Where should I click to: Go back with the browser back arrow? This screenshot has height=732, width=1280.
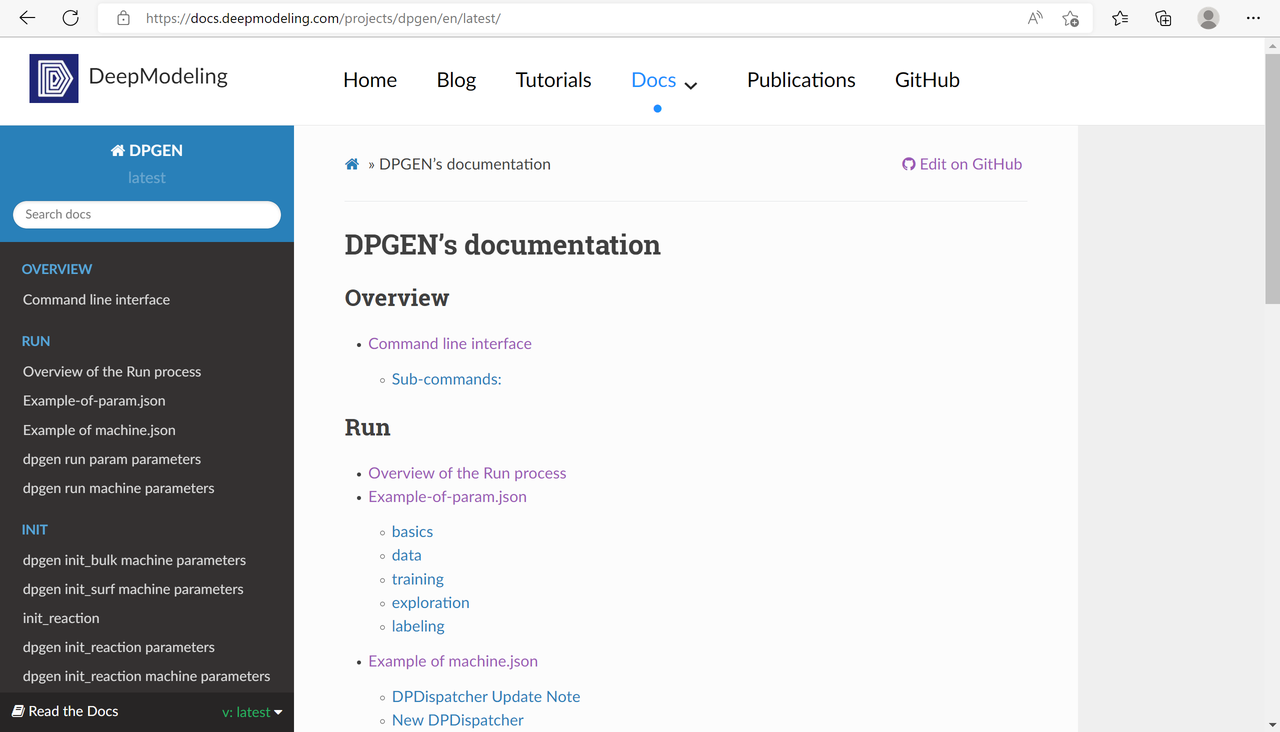27,18
